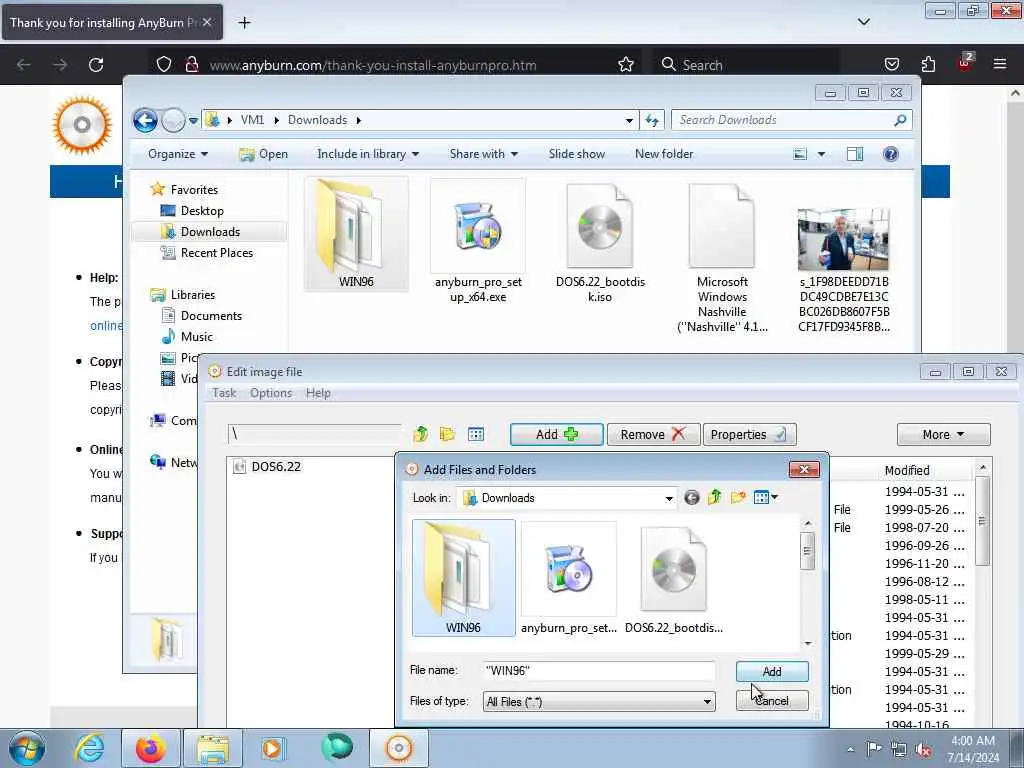
Task: Click Explorer refresh address button
Action: 652,120
